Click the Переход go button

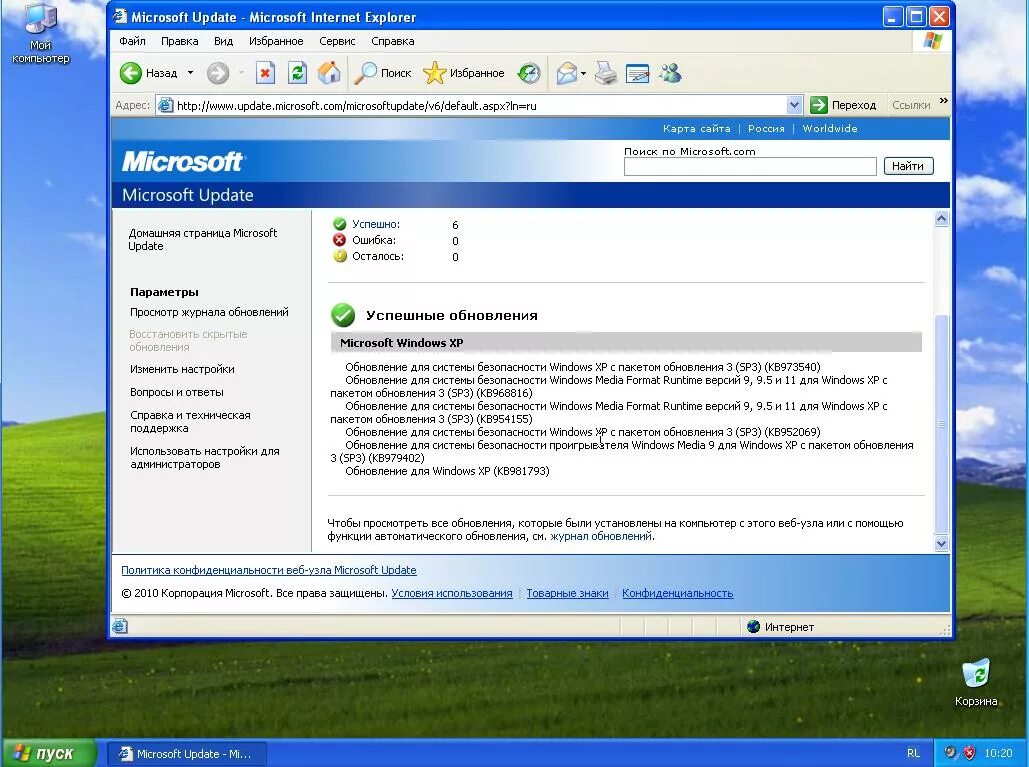pyautogui.click(x=843, y=105)
